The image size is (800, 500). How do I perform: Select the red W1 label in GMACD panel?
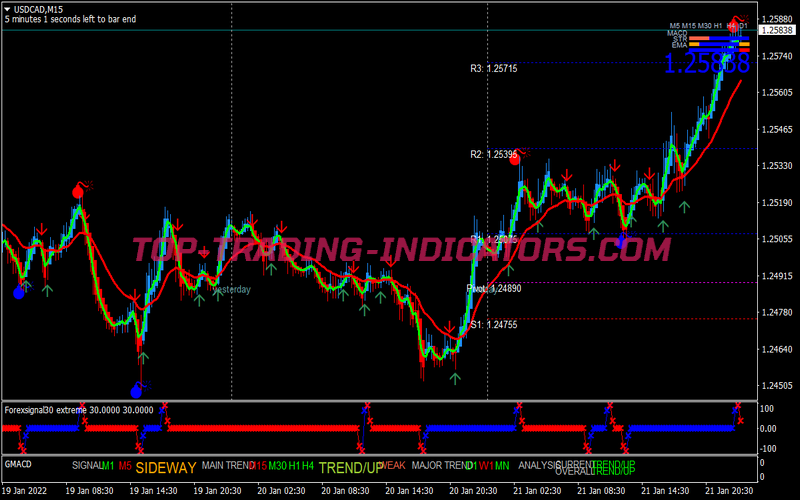click(486, 465)
